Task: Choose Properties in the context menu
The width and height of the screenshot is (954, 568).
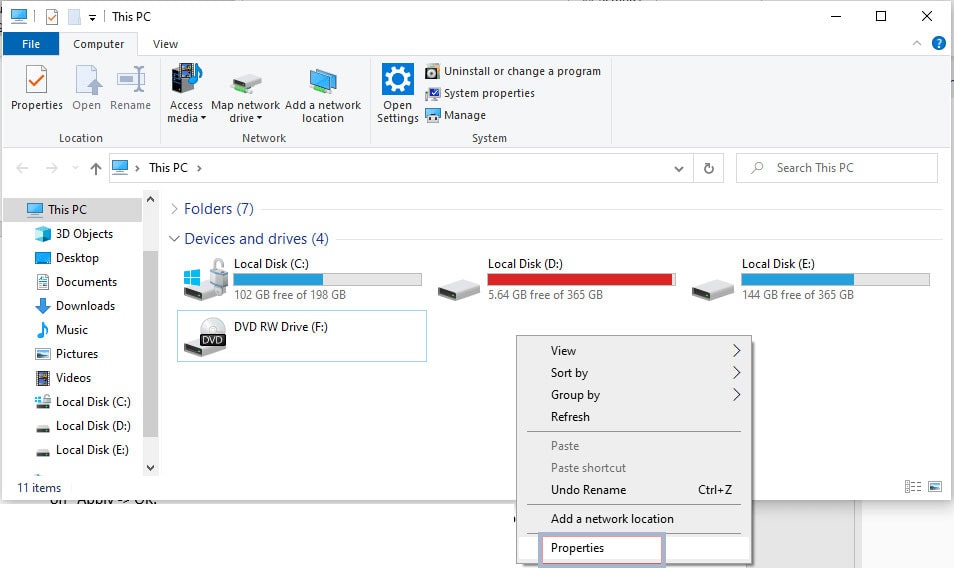Action: 578,548
